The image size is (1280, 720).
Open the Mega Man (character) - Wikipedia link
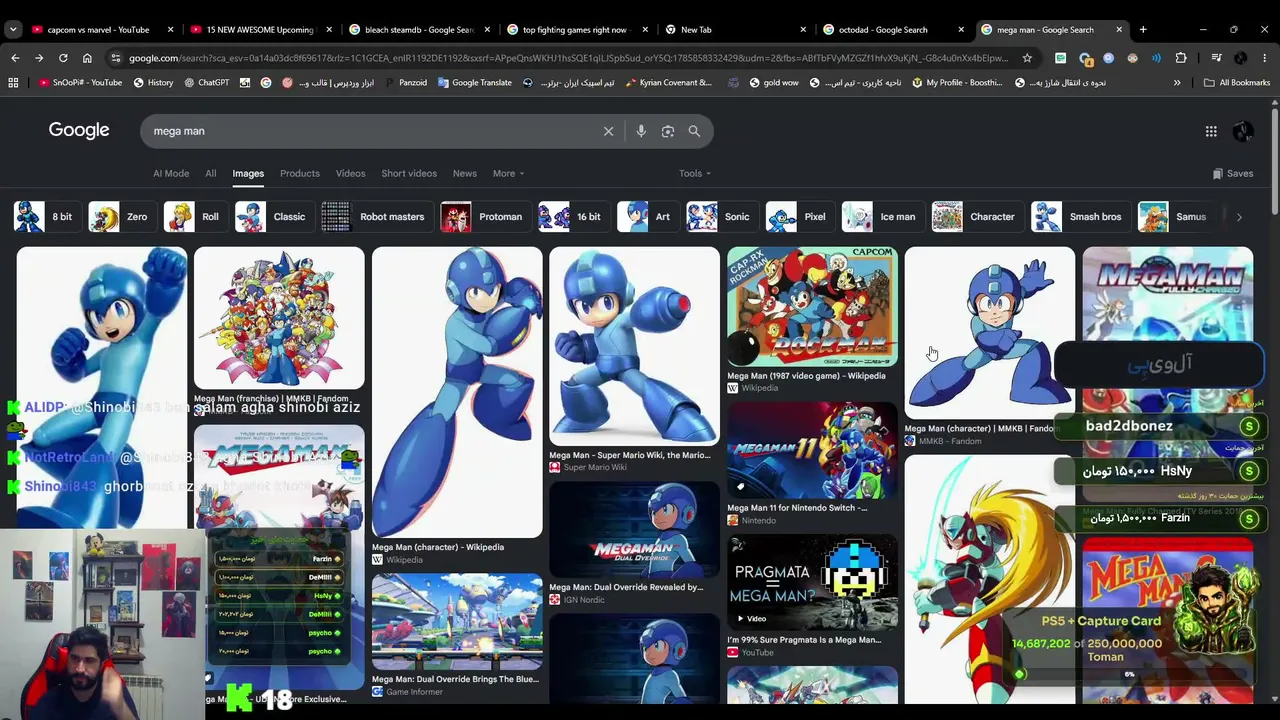click(x=438, y=547)
